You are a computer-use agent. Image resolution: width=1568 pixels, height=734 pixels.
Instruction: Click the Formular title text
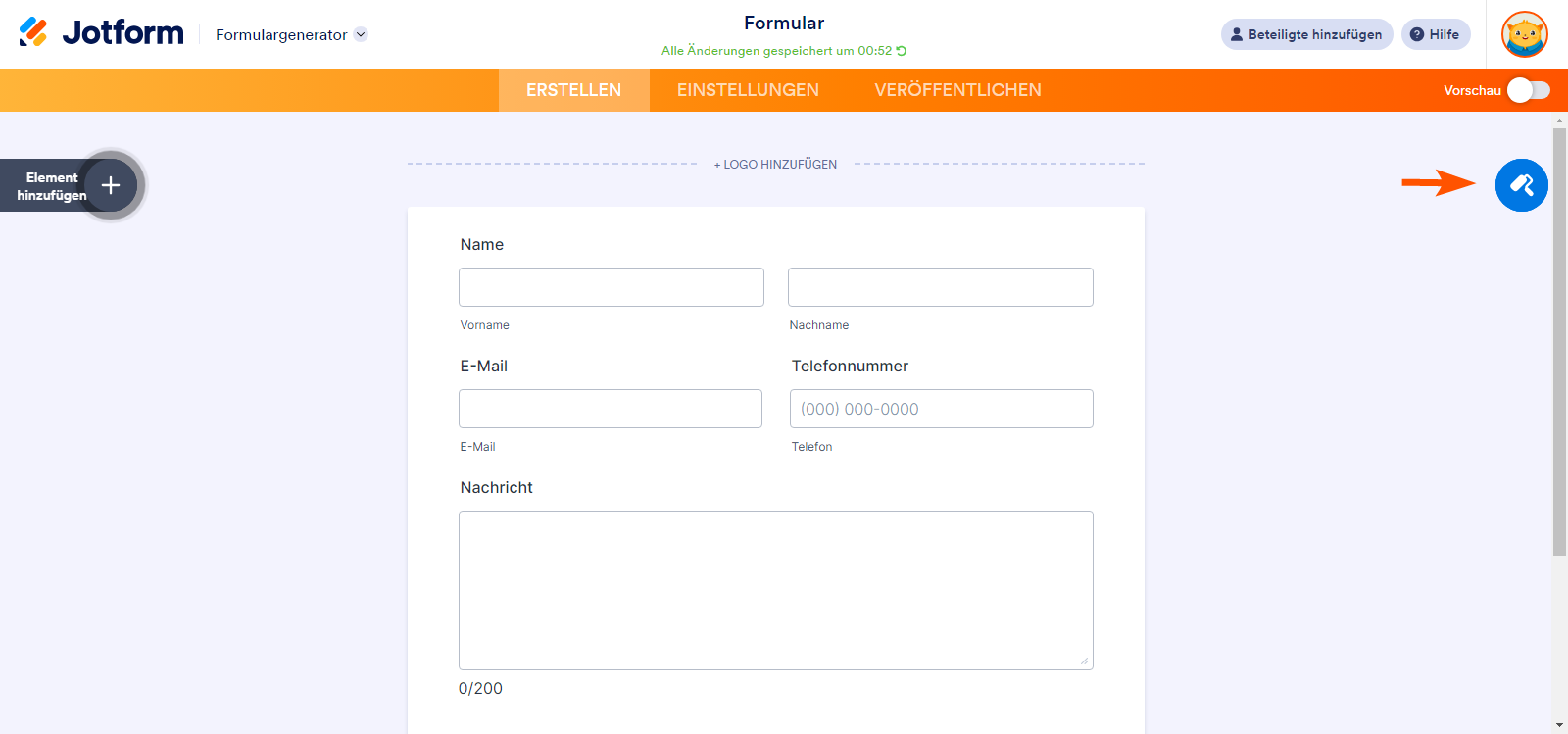click(x=784, y=23)
